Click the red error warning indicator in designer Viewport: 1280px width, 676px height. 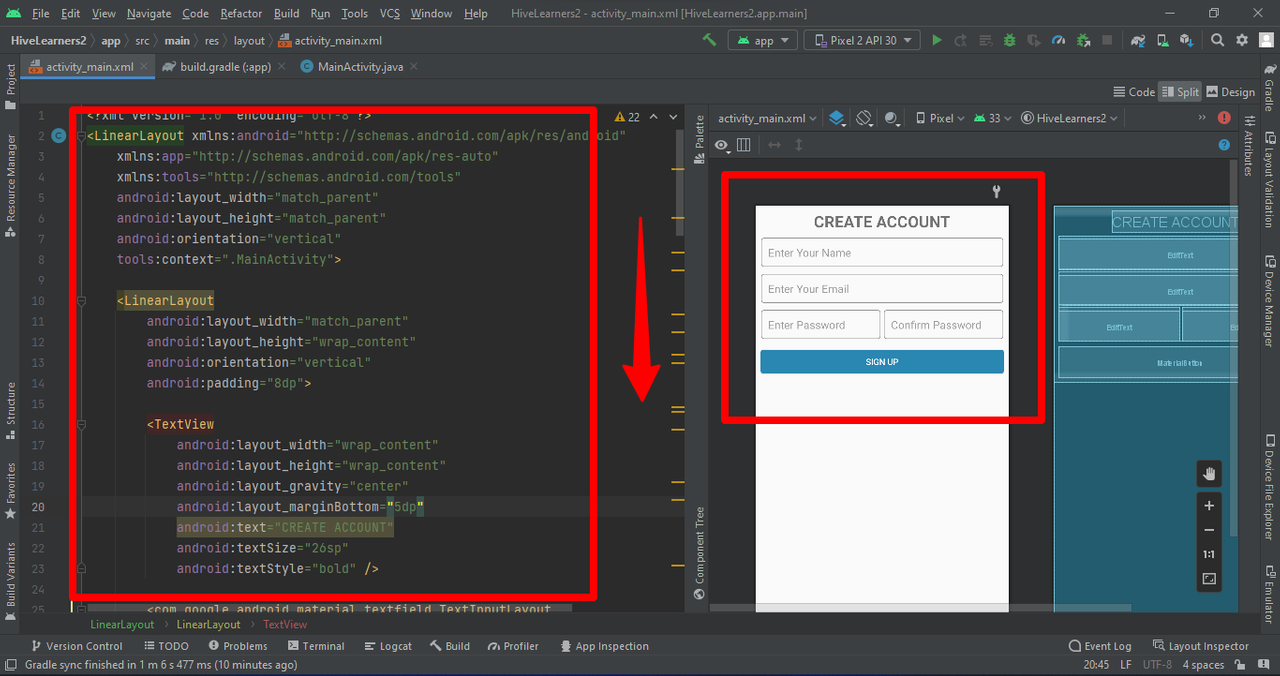tap(1224, 117)
